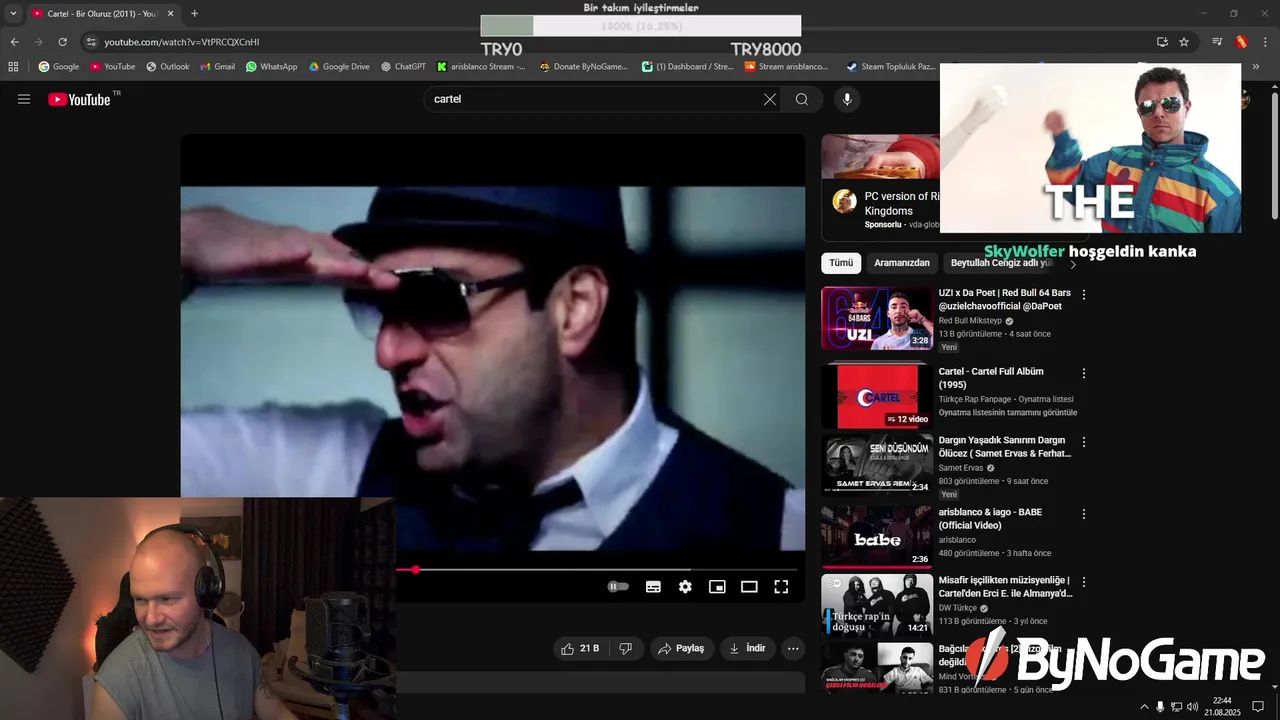Open the volume tray icon
The image size is (1280, 720).
[x=1192, y=707]
